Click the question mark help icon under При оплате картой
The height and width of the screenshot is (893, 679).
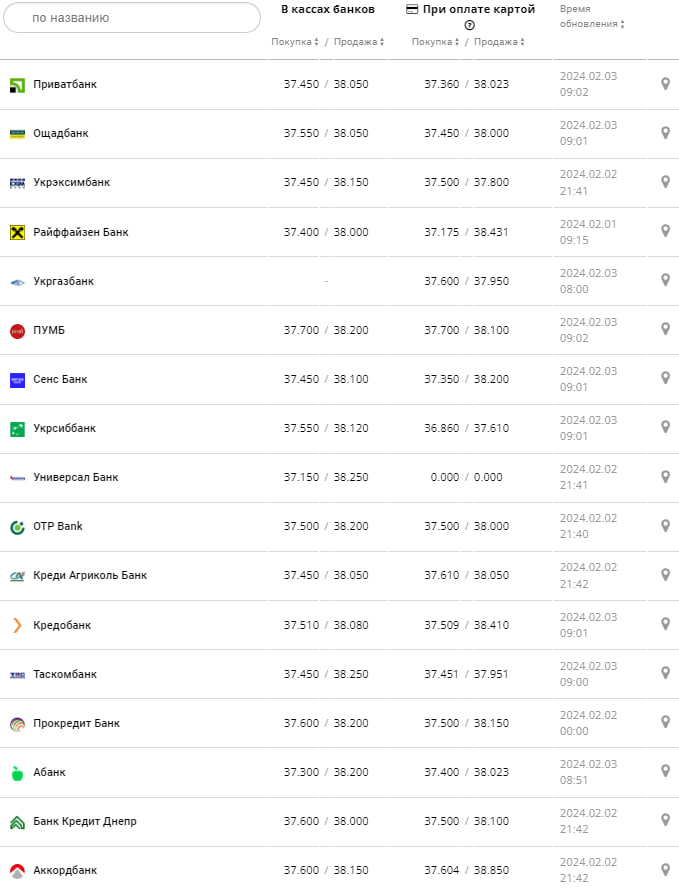pyautogui.click(x=470, y=25)
